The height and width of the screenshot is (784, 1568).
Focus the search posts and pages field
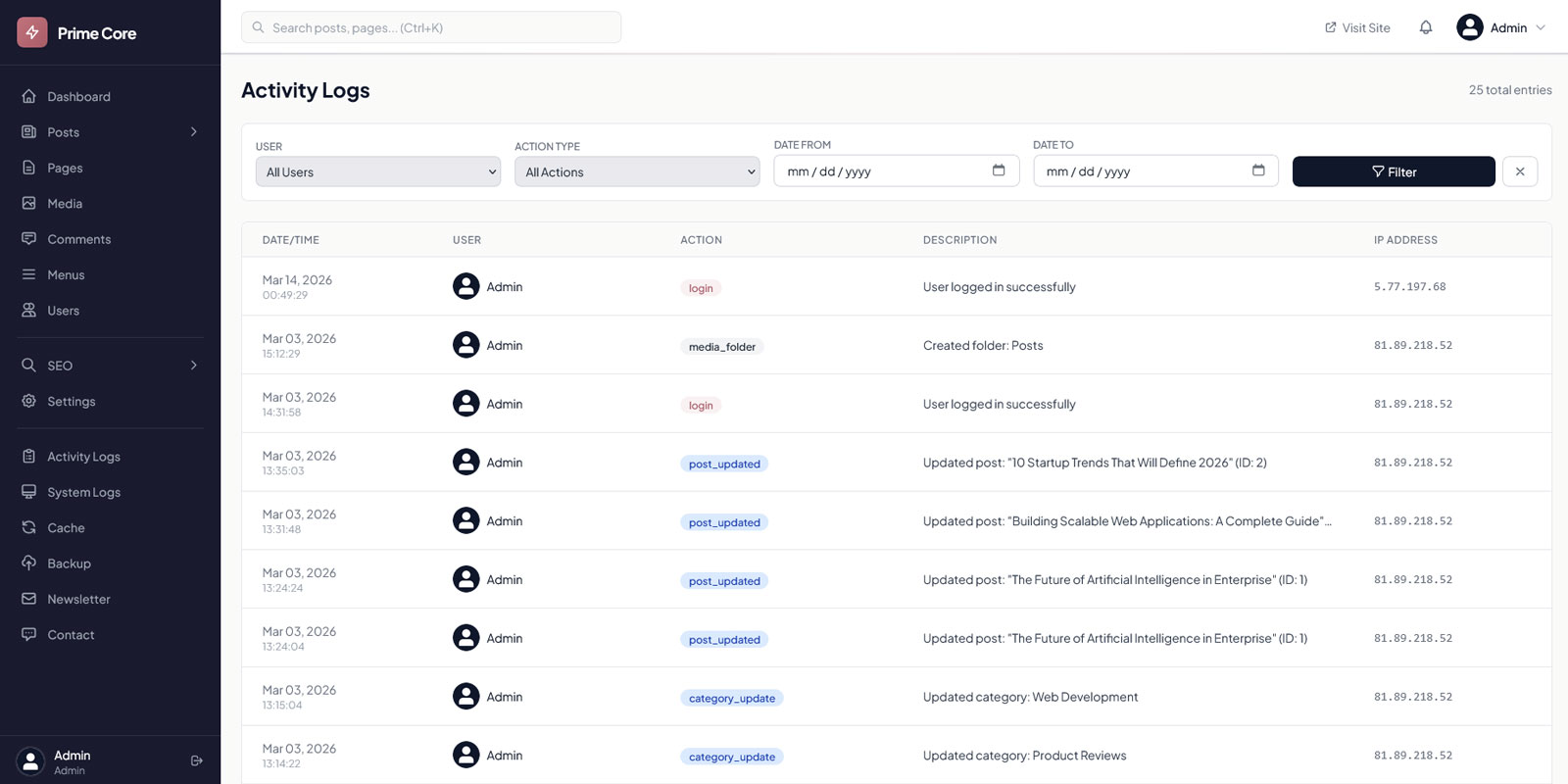tap(431, 27)
